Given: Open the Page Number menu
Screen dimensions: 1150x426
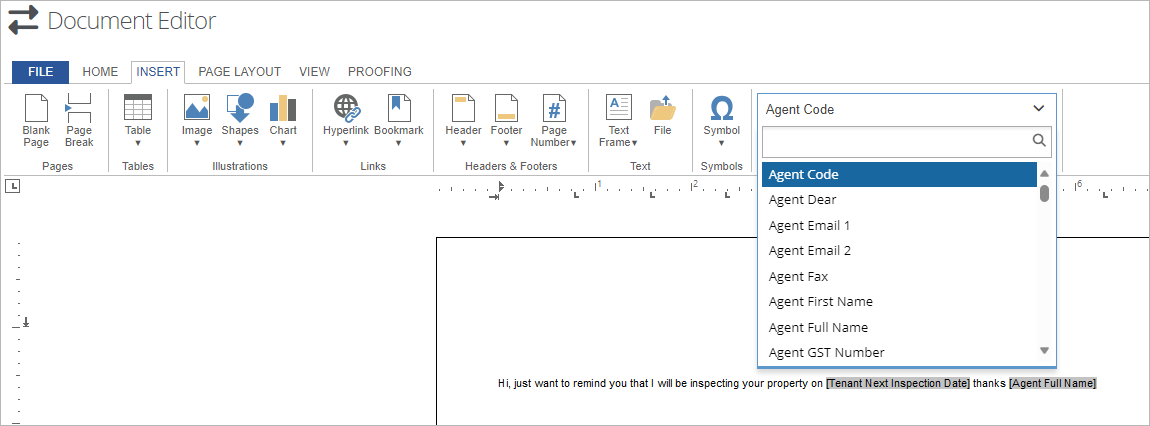Looking at the screenshot, I should coord(554,121).
